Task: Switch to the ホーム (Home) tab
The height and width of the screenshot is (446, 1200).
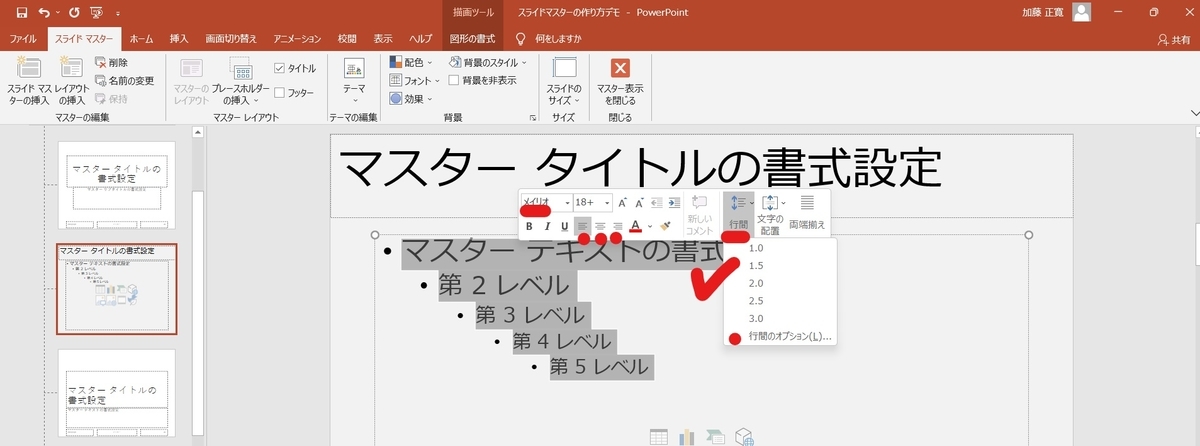Action: click(x=142, y=38)
